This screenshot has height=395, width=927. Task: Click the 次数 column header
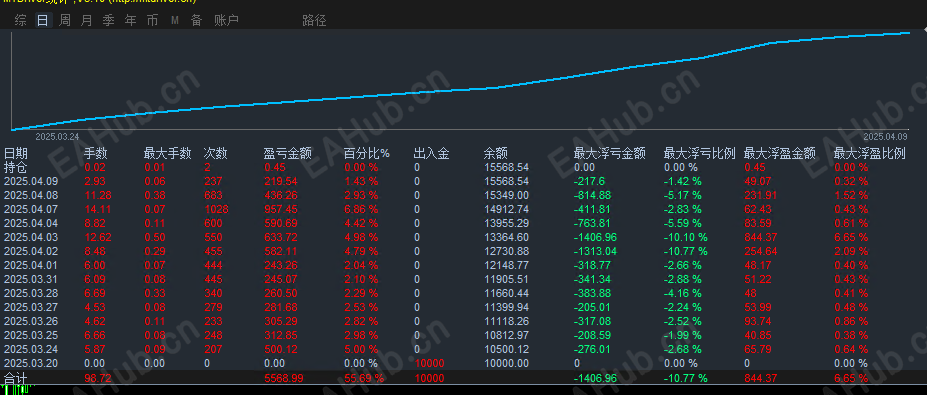pyautogui.click(x=216, y=154)
